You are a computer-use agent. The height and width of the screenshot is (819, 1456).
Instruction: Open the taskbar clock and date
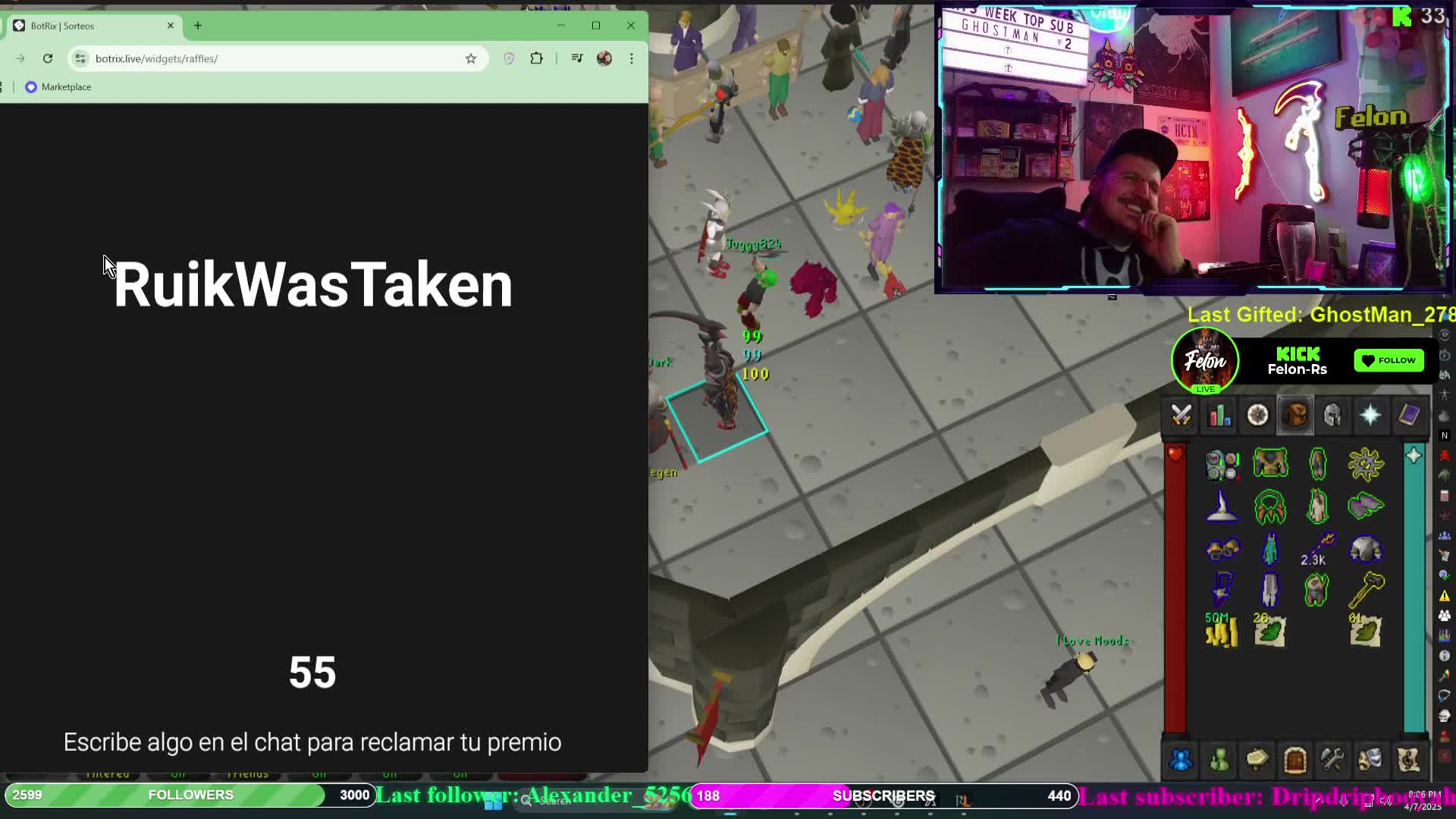click(1423, 801)
